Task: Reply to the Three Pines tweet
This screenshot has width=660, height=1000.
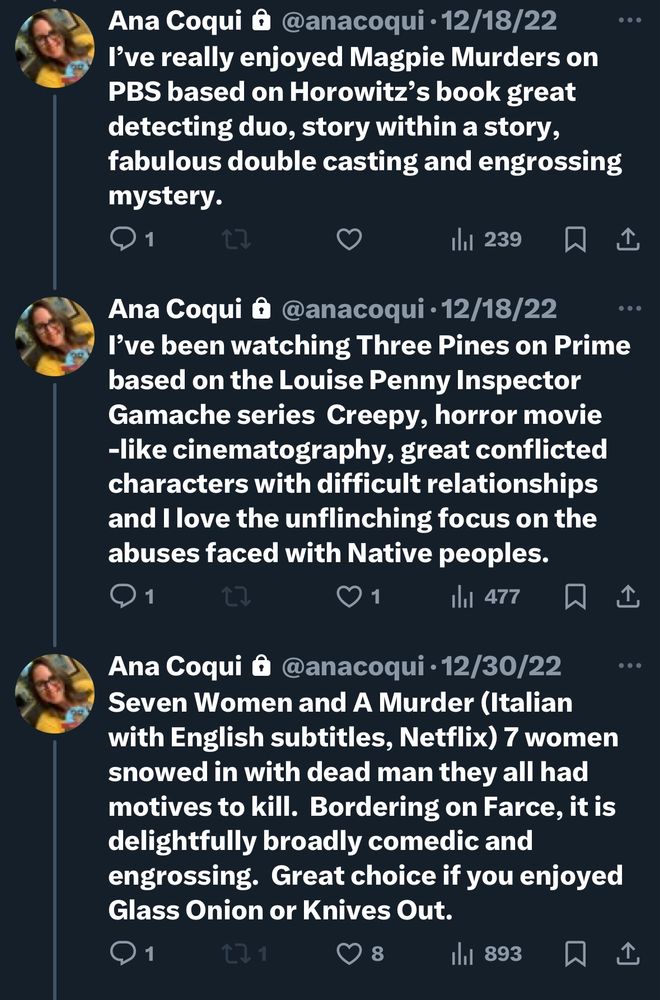Action: click(122, 597)
